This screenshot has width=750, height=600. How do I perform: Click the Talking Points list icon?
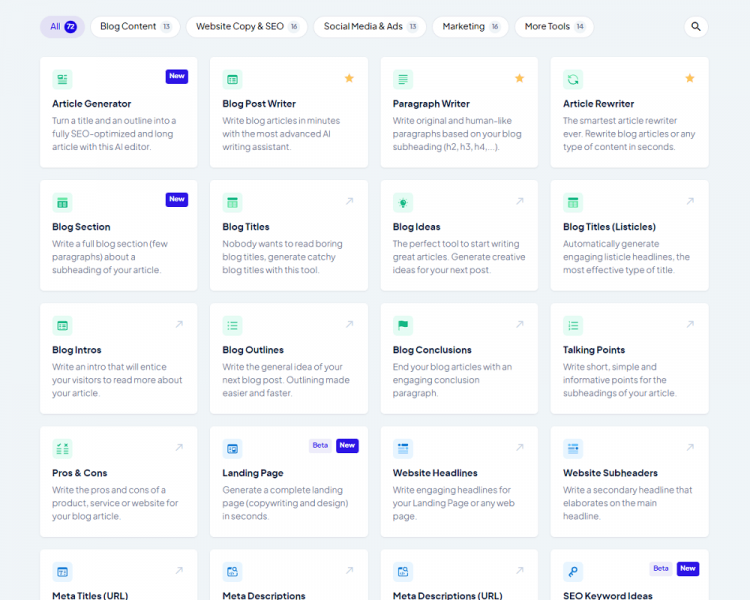[573, 326]
